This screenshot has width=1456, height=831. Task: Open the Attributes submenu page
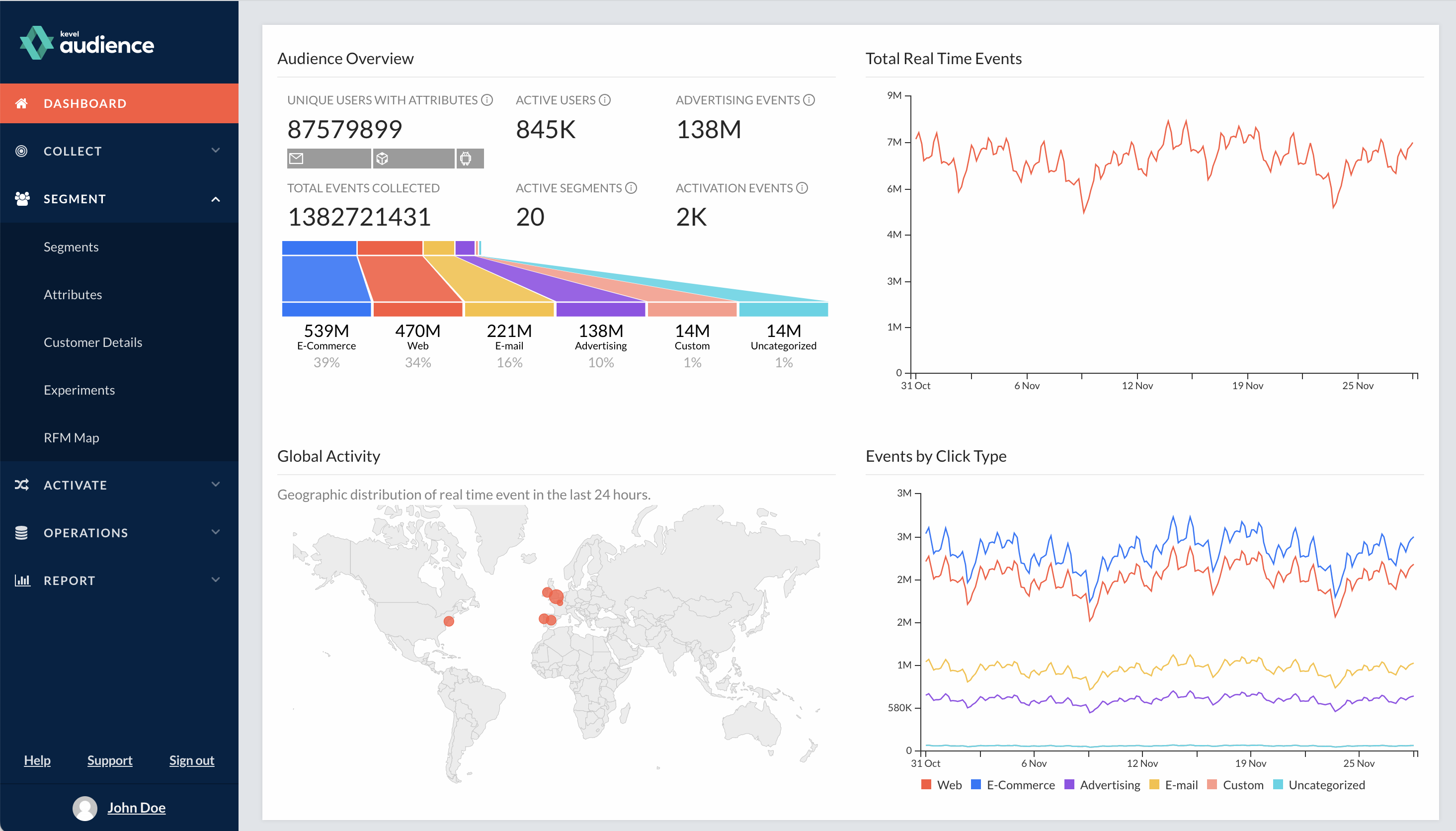(x=73, y=295)
